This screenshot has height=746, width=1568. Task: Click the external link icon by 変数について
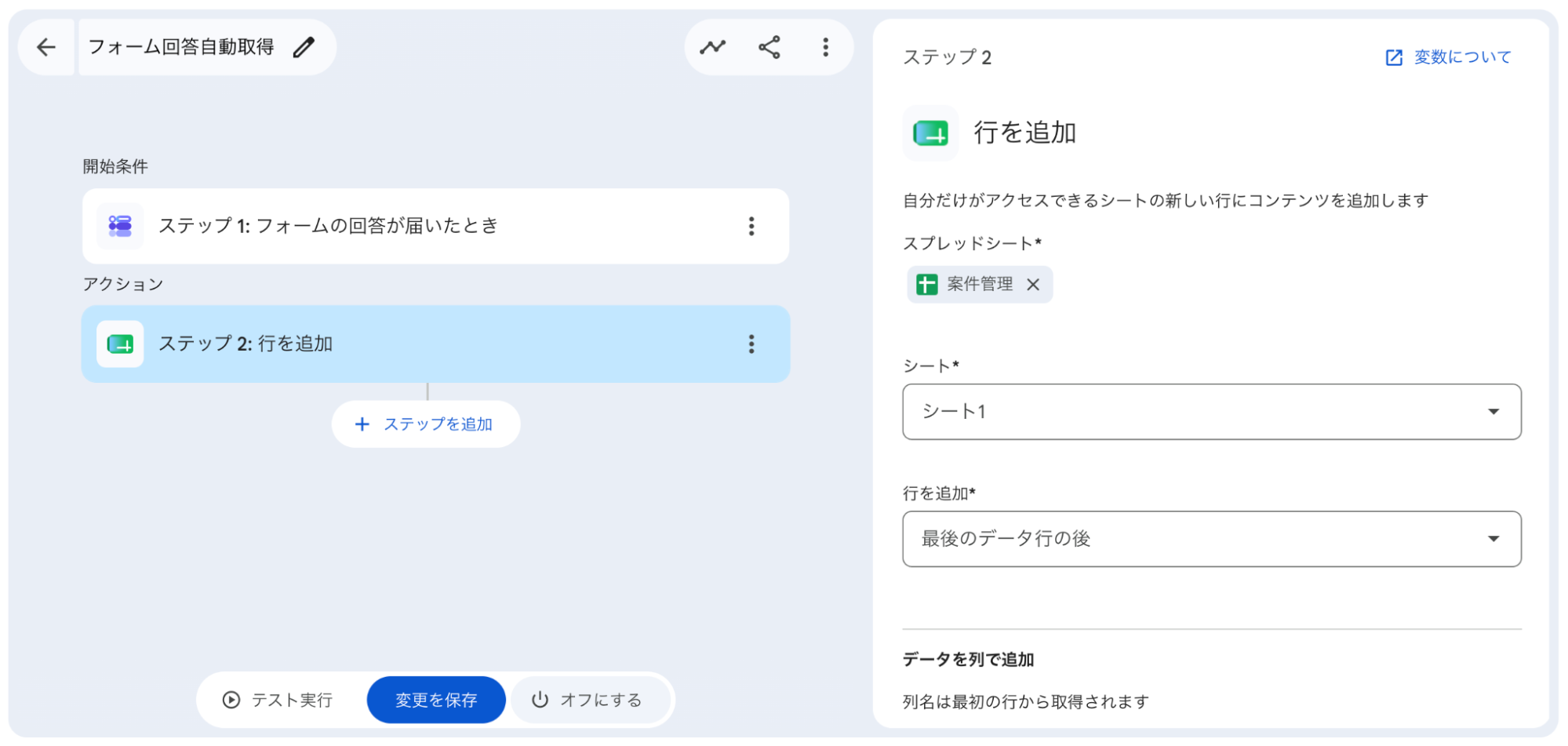[1394, 57]
